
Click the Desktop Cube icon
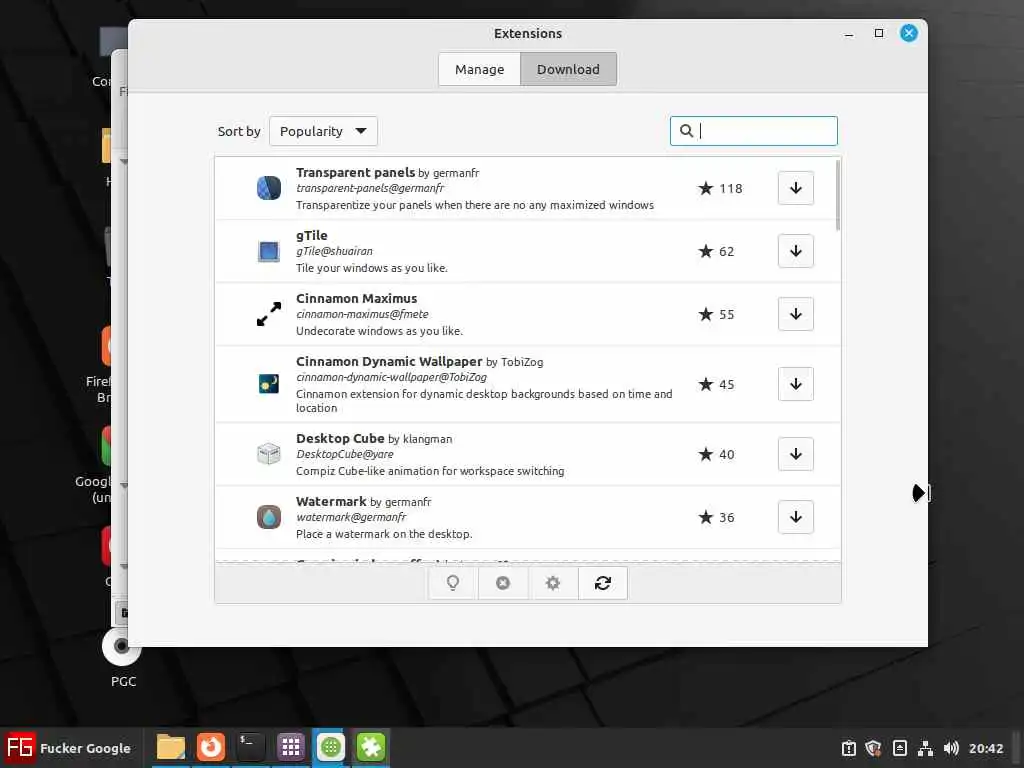[268, 454]
